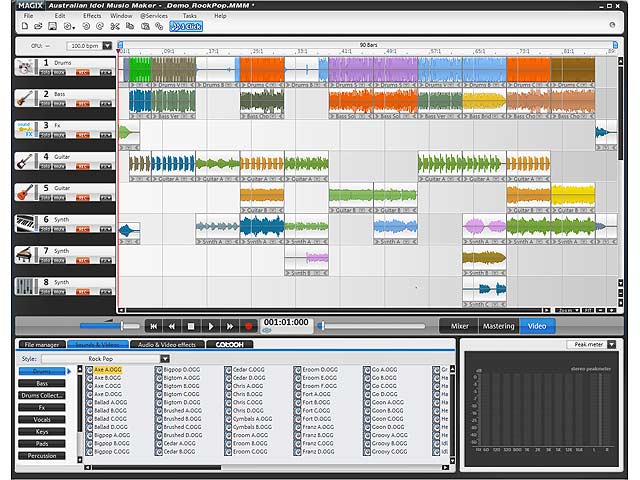Viewport: 640px width, 480px height.
Task: Open the Mastering panel
Action: tap(498, 326)
